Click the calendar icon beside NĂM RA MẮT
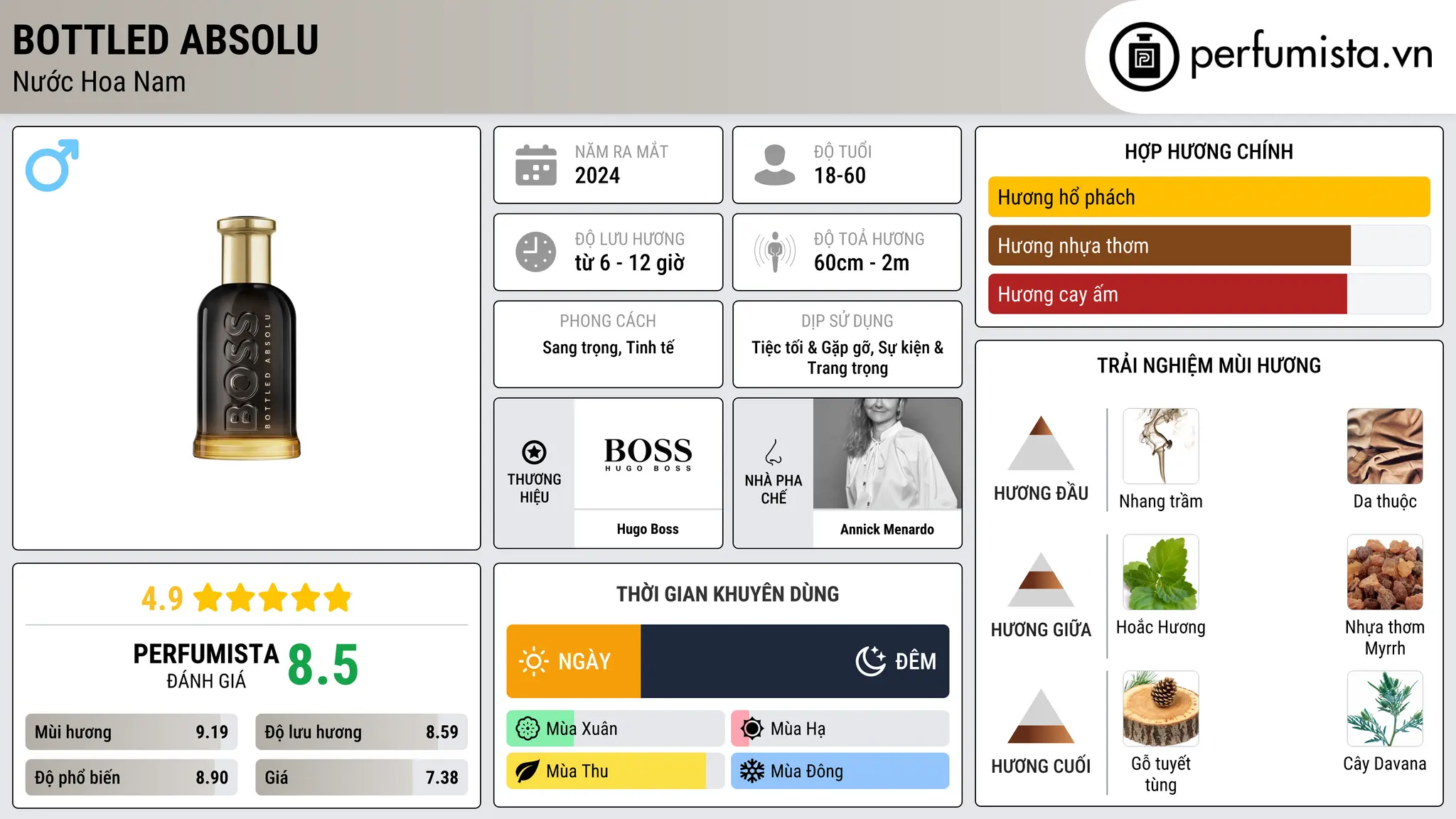 point(536,165)
